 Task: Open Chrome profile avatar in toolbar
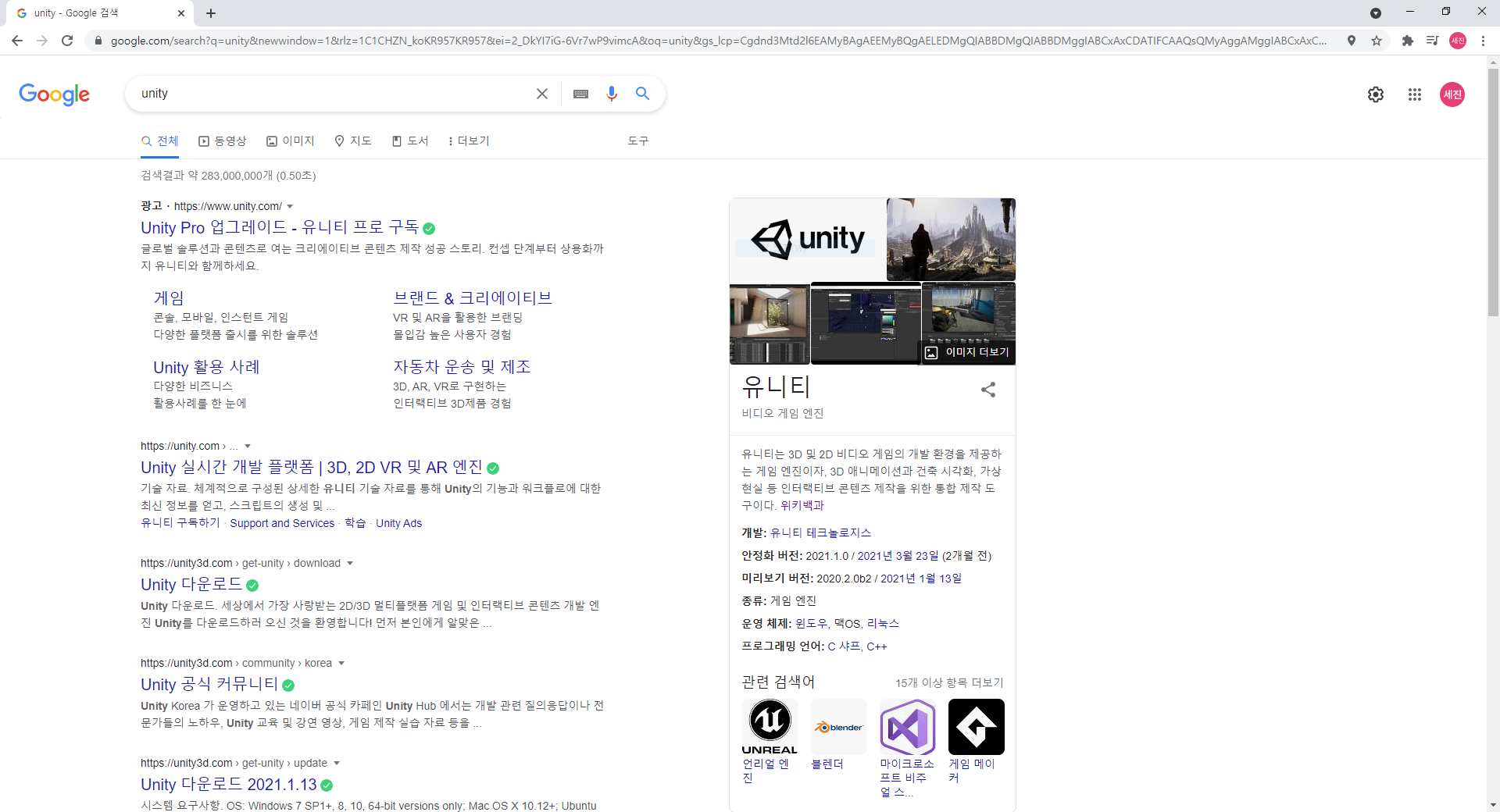coord(1458,41)
